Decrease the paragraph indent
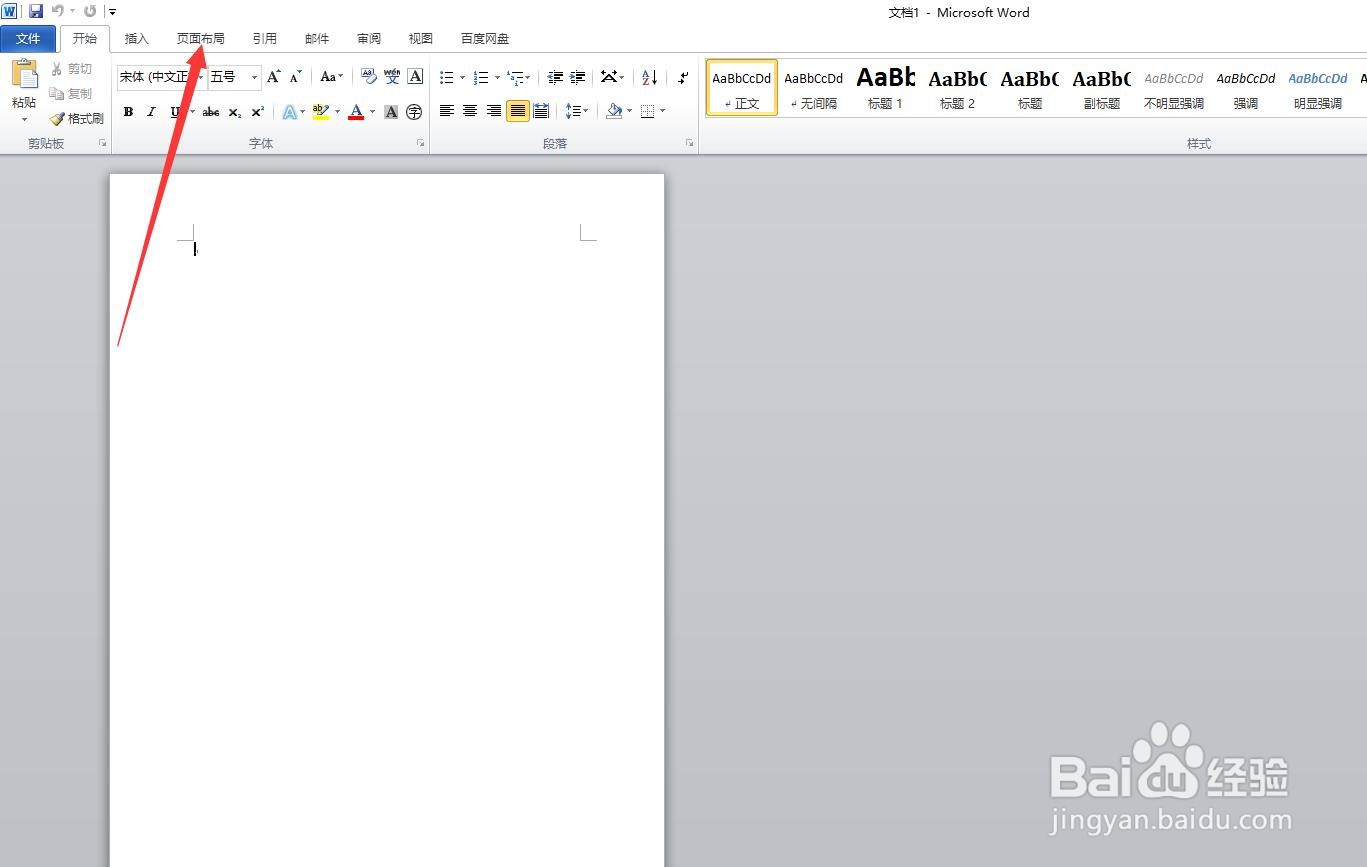The width and height of the screenshot is (1367, 867). pyautogui.click(x=555, y=77)
